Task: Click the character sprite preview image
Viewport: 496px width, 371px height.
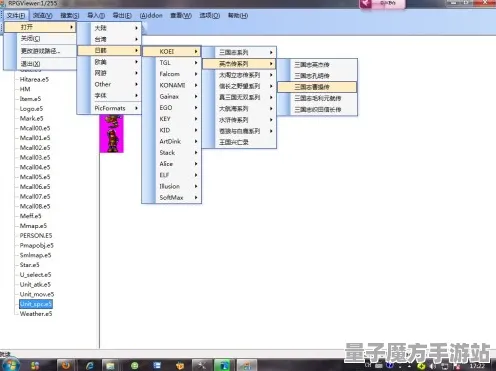Action: point(112,134)
